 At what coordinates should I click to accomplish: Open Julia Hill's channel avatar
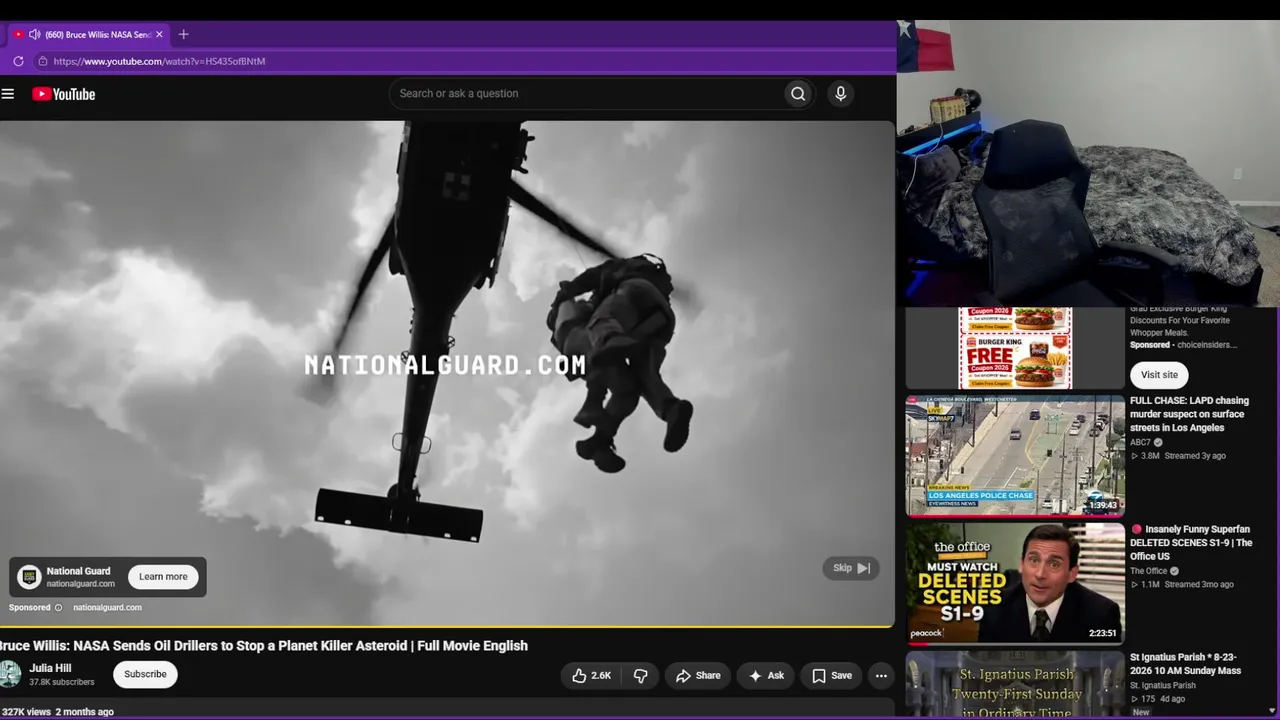pos(10,674)
